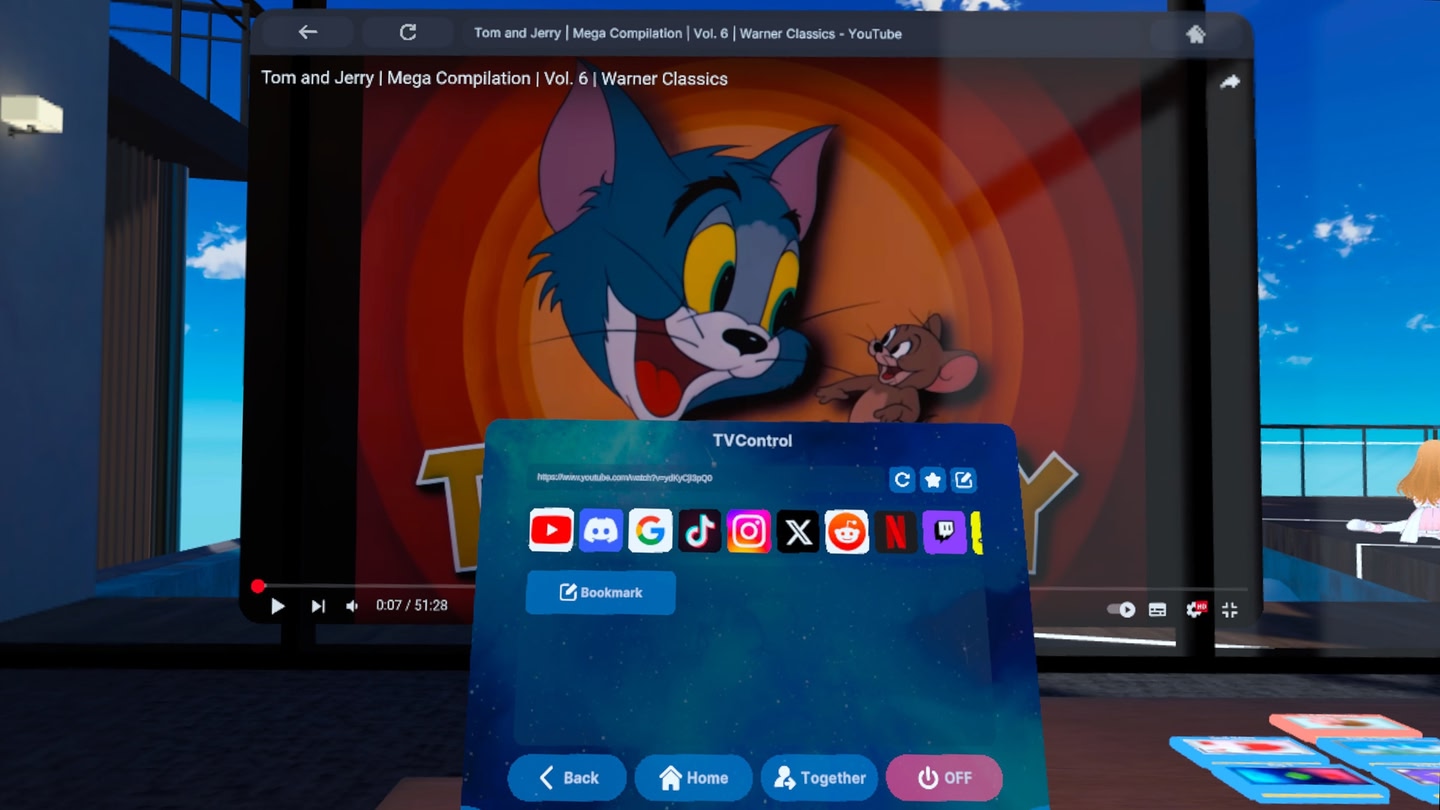Open the video quality settings gear
Screen dimensions: 1440x810
[1194, 609]
